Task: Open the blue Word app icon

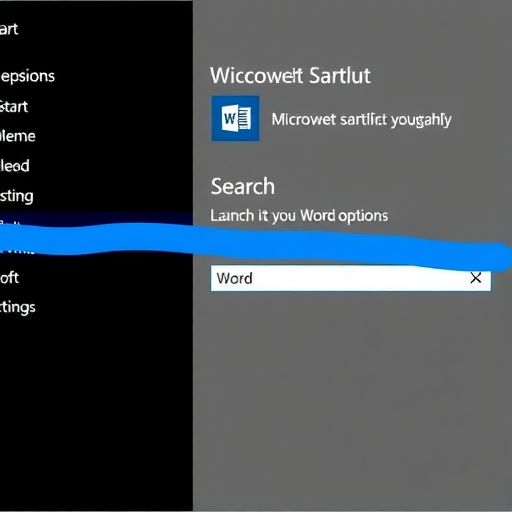Action: click(x=235, y=118)
